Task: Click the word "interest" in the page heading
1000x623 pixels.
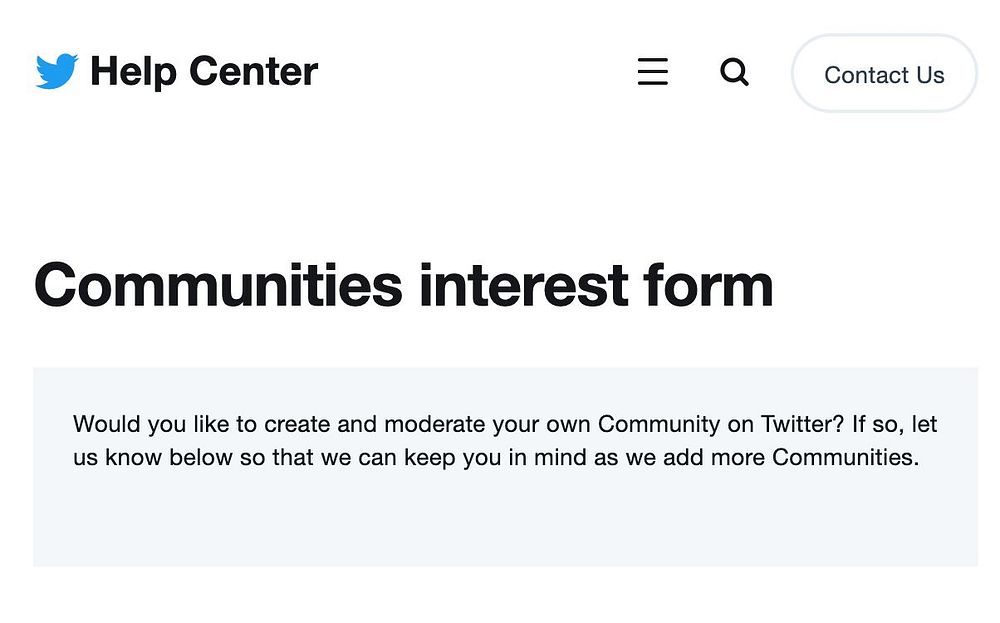Action: pos(523,284)
